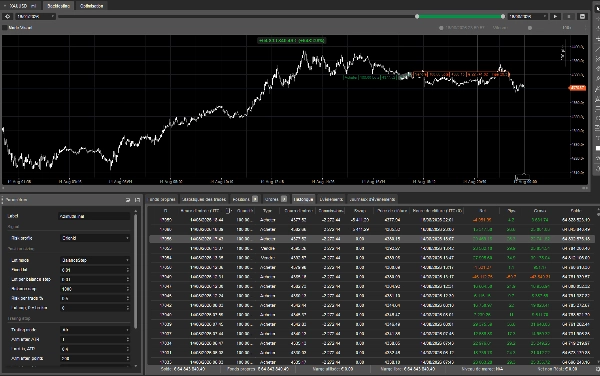Image resolution: width=600 pixels, height=376 pixels.
Task: Open the Statistiques des trades tab
Action: 204,199
